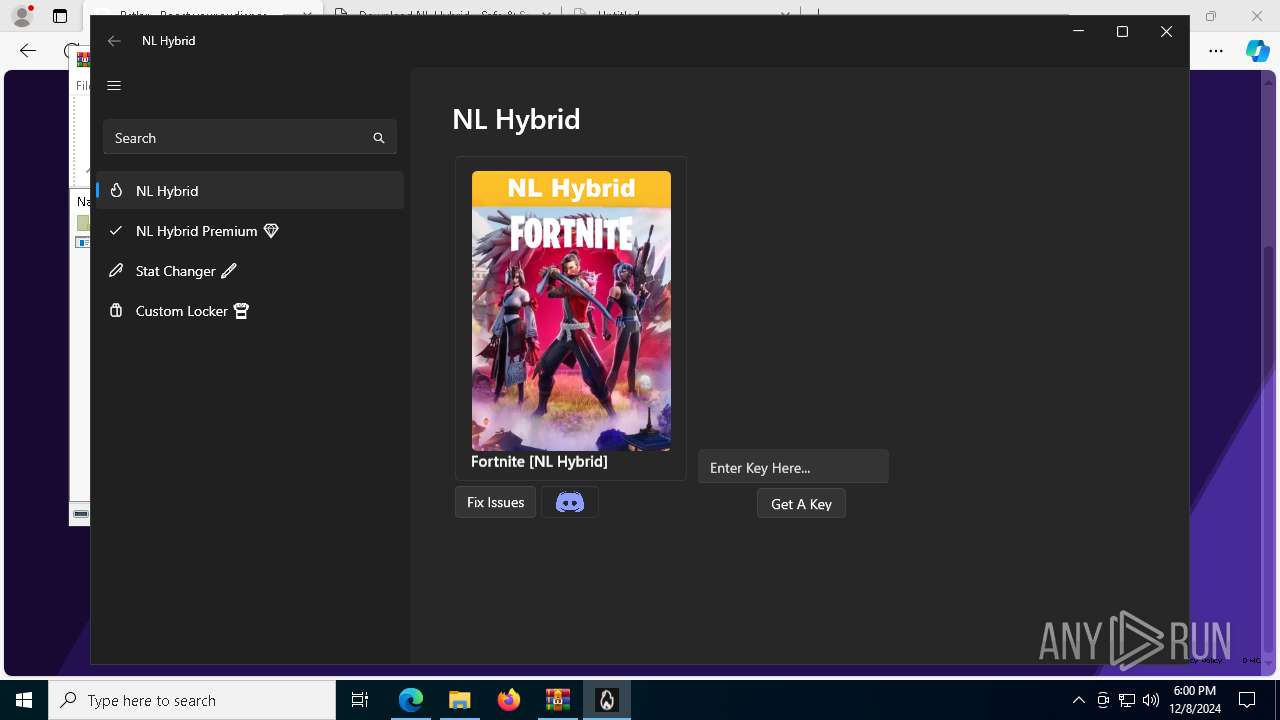Open the Discord link button

(x=570, y=502)
